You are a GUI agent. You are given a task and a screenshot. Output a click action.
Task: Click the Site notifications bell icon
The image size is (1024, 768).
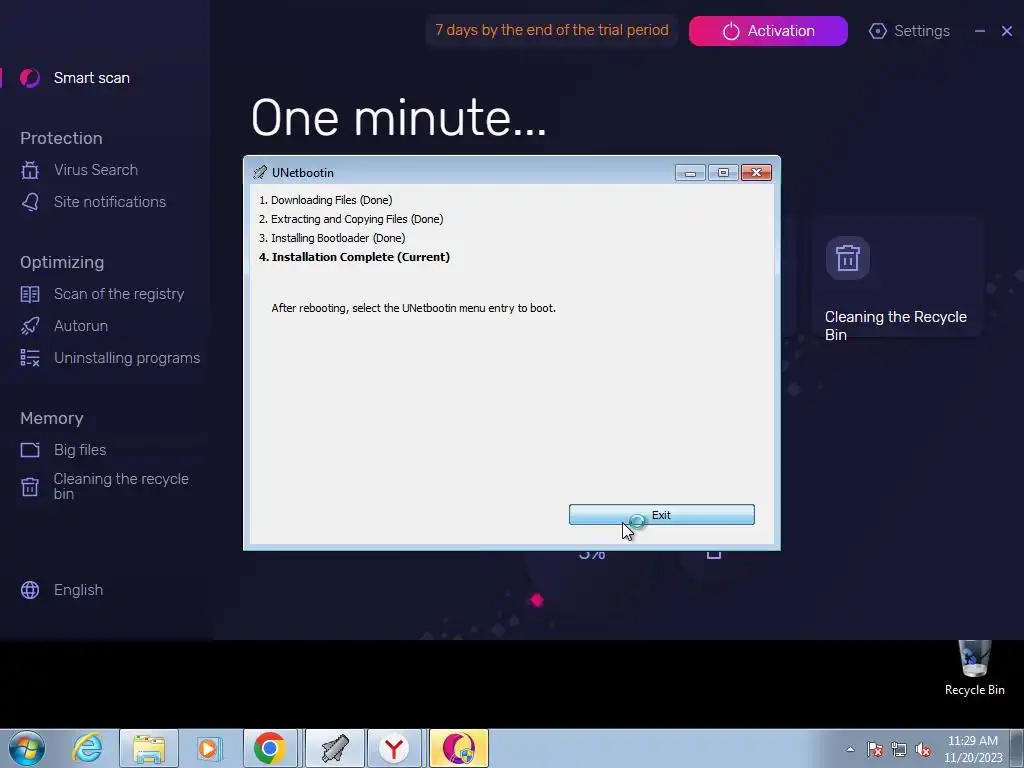tap(29, 202)
